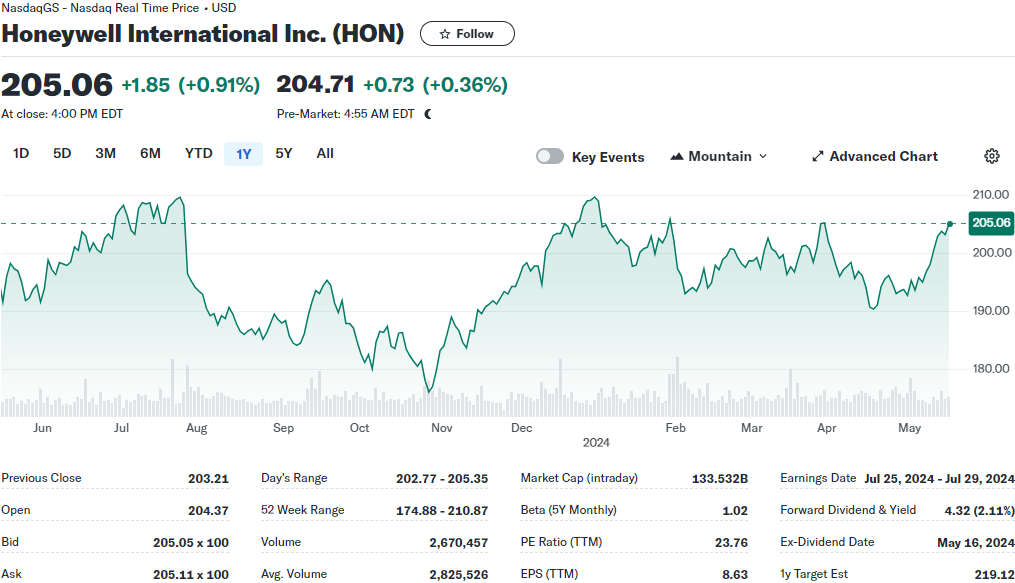
Task: Switch to the 3M range tab
Action: pos(106,153)
